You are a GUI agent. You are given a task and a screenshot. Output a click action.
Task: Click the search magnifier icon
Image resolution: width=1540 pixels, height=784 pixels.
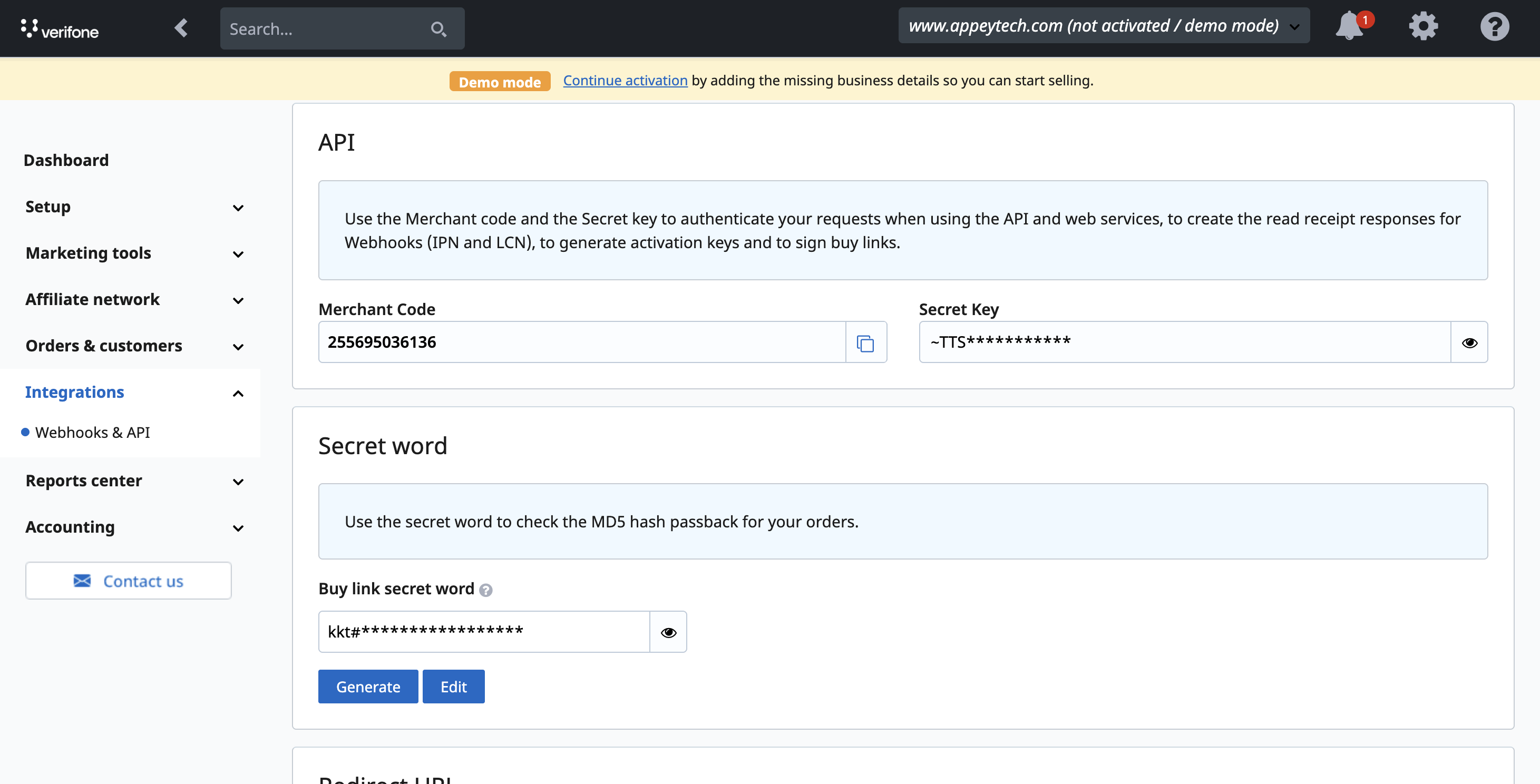pyautogui.click(x=438, y=28)
